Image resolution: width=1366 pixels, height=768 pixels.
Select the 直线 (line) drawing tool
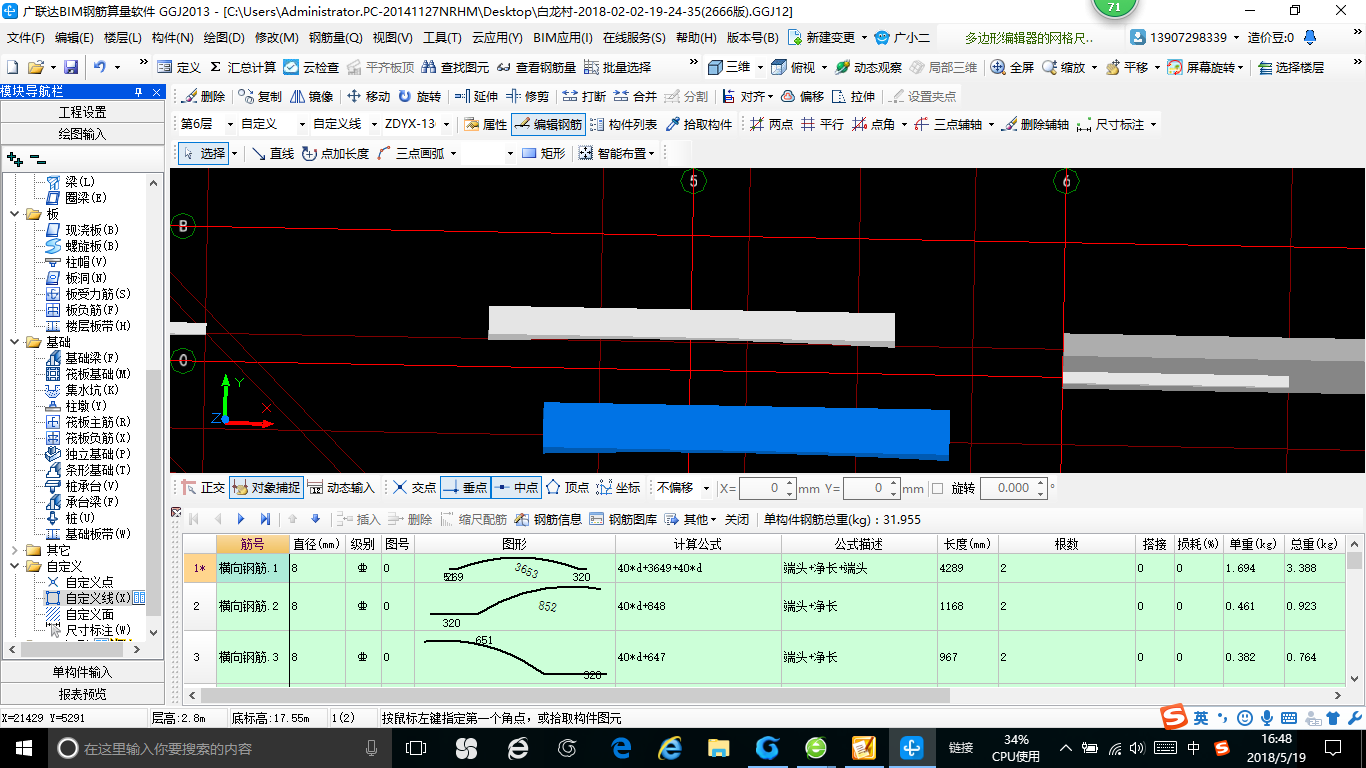(272, 154)
